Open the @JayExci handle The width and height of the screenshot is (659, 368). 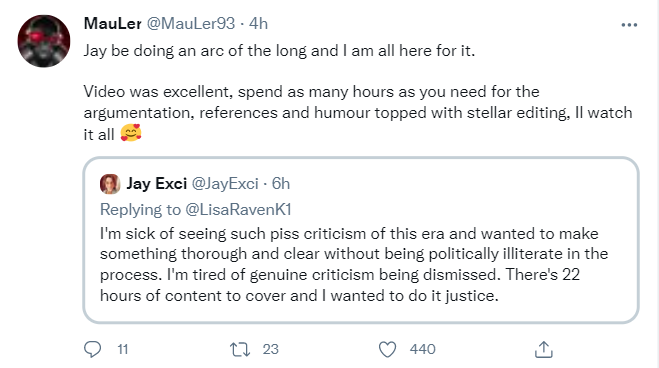coord(225,184)
